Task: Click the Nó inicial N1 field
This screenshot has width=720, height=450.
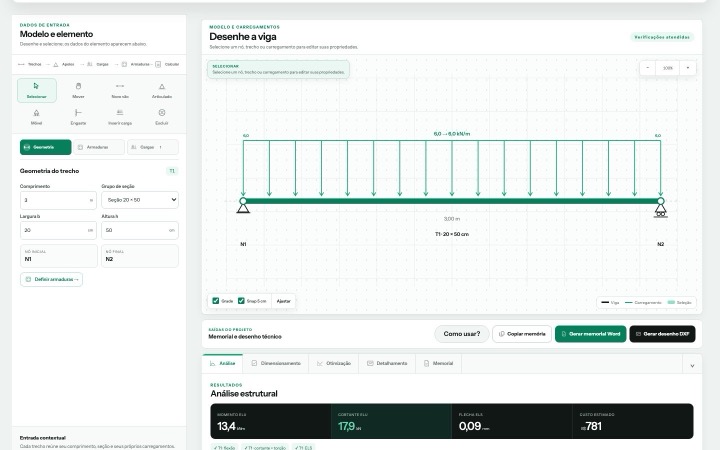Action: 59,256
